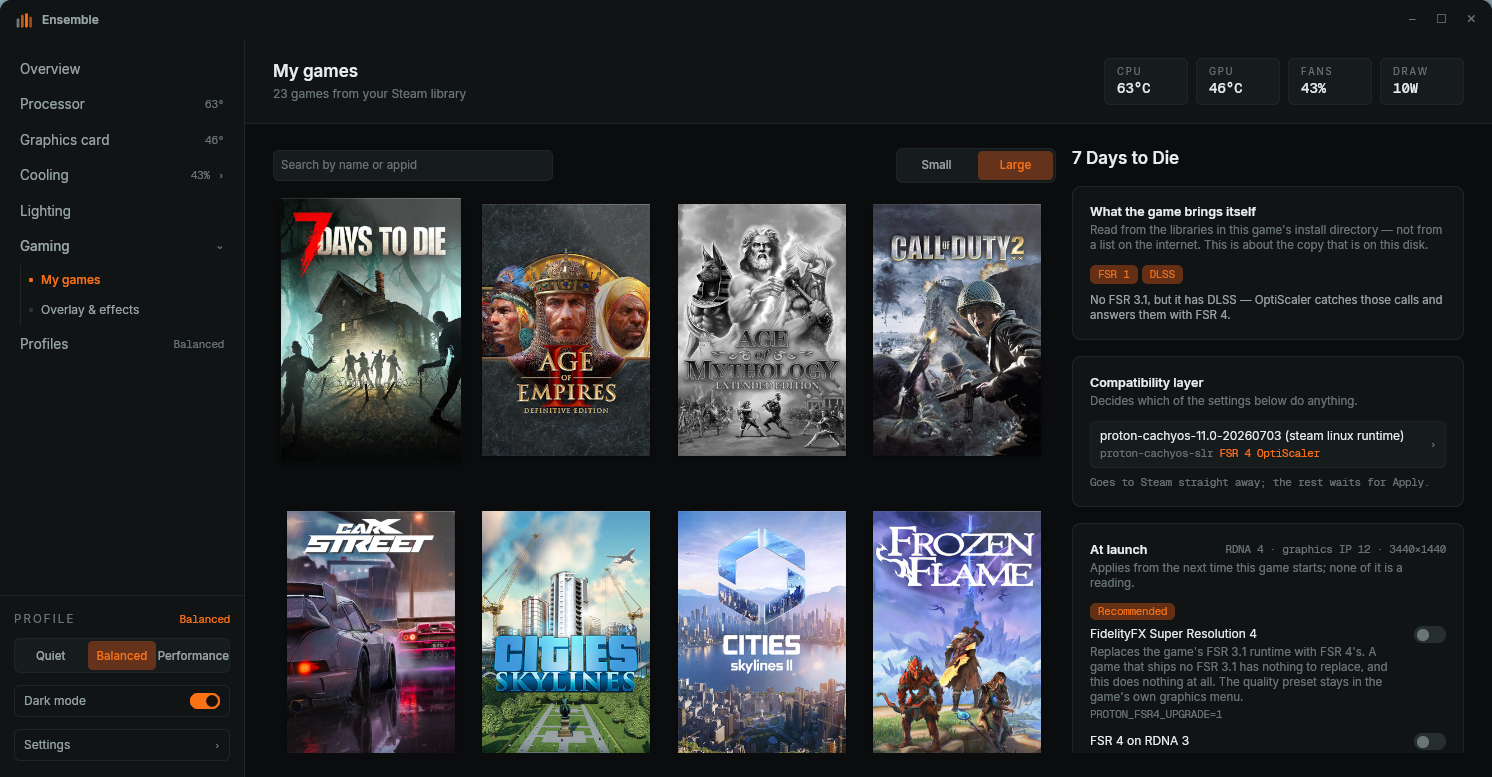Click '23 games from your Steam library' text
This screenshot has width=1492, height=777.
[x=369, y=94]
